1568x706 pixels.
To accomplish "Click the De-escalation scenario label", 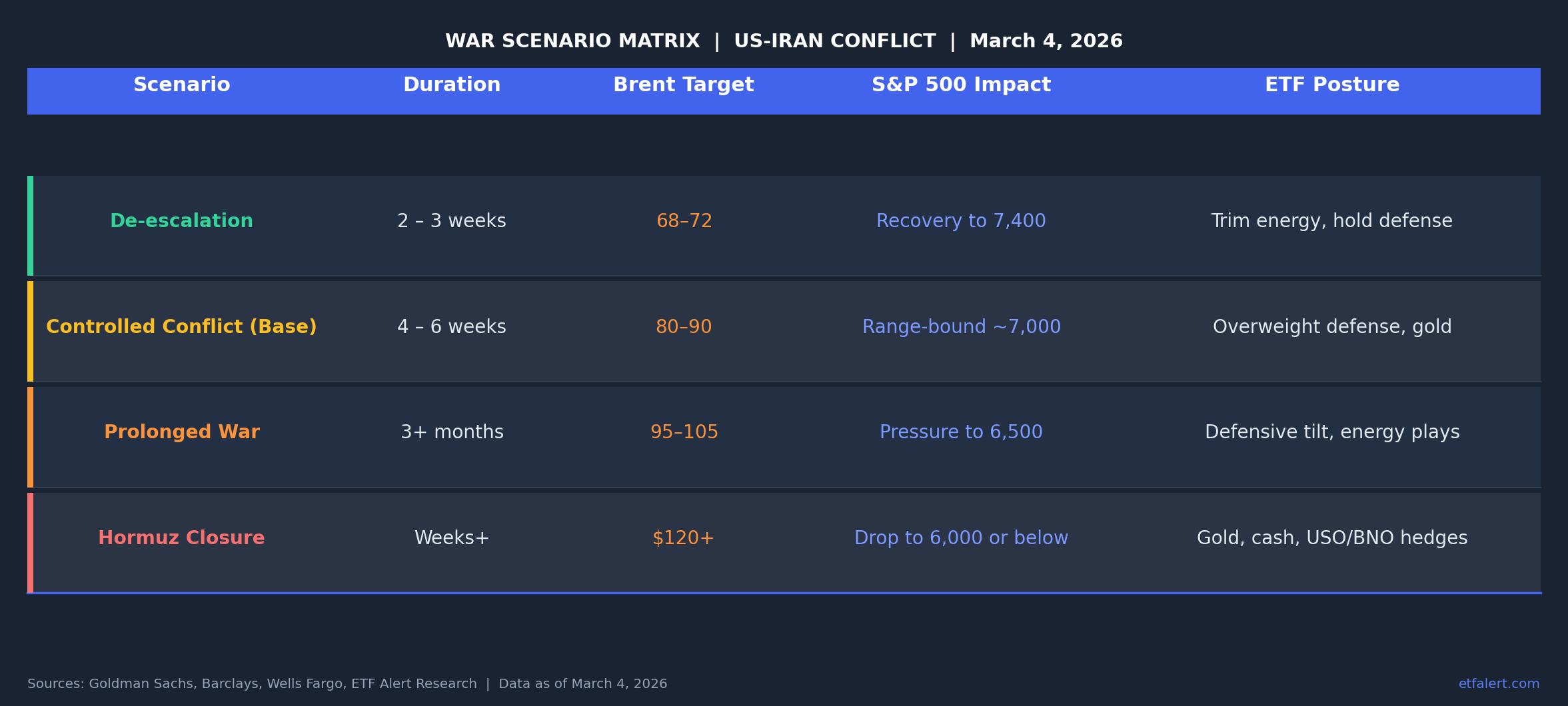I will coord(181,221).
